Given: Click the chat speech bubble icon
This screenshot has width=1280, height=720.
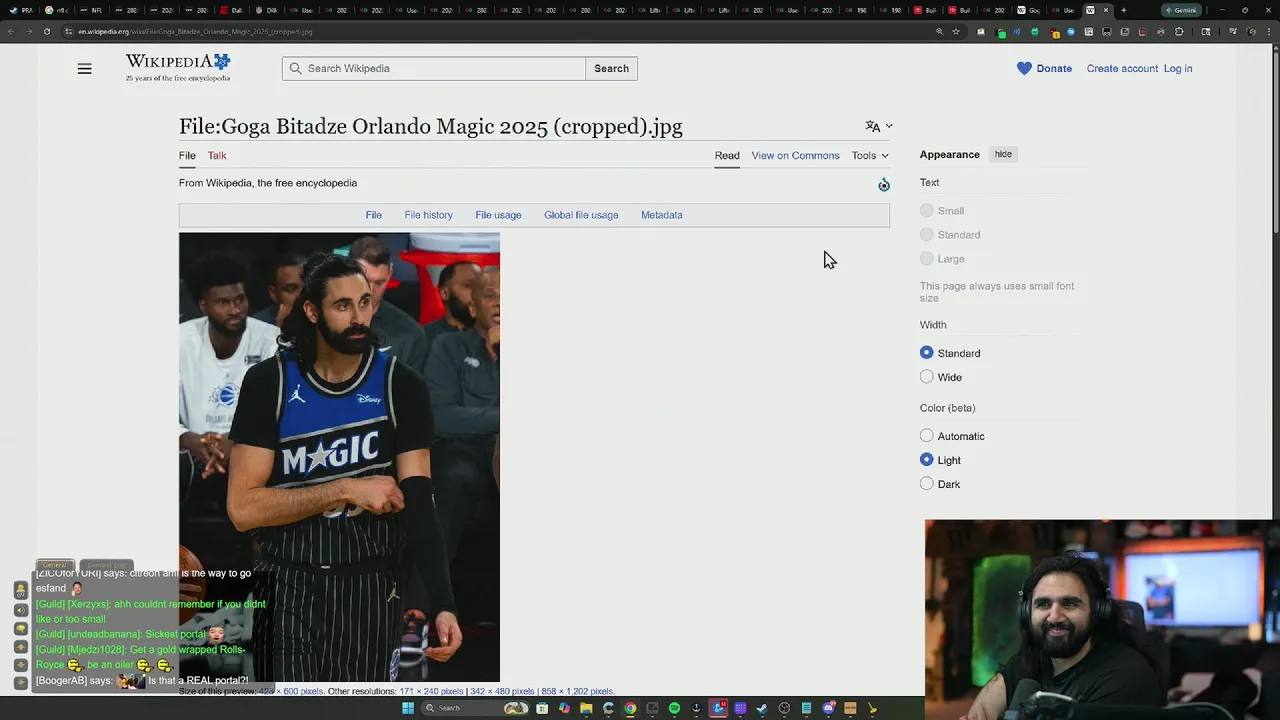Looking at the screenshot, I should 21,628.
